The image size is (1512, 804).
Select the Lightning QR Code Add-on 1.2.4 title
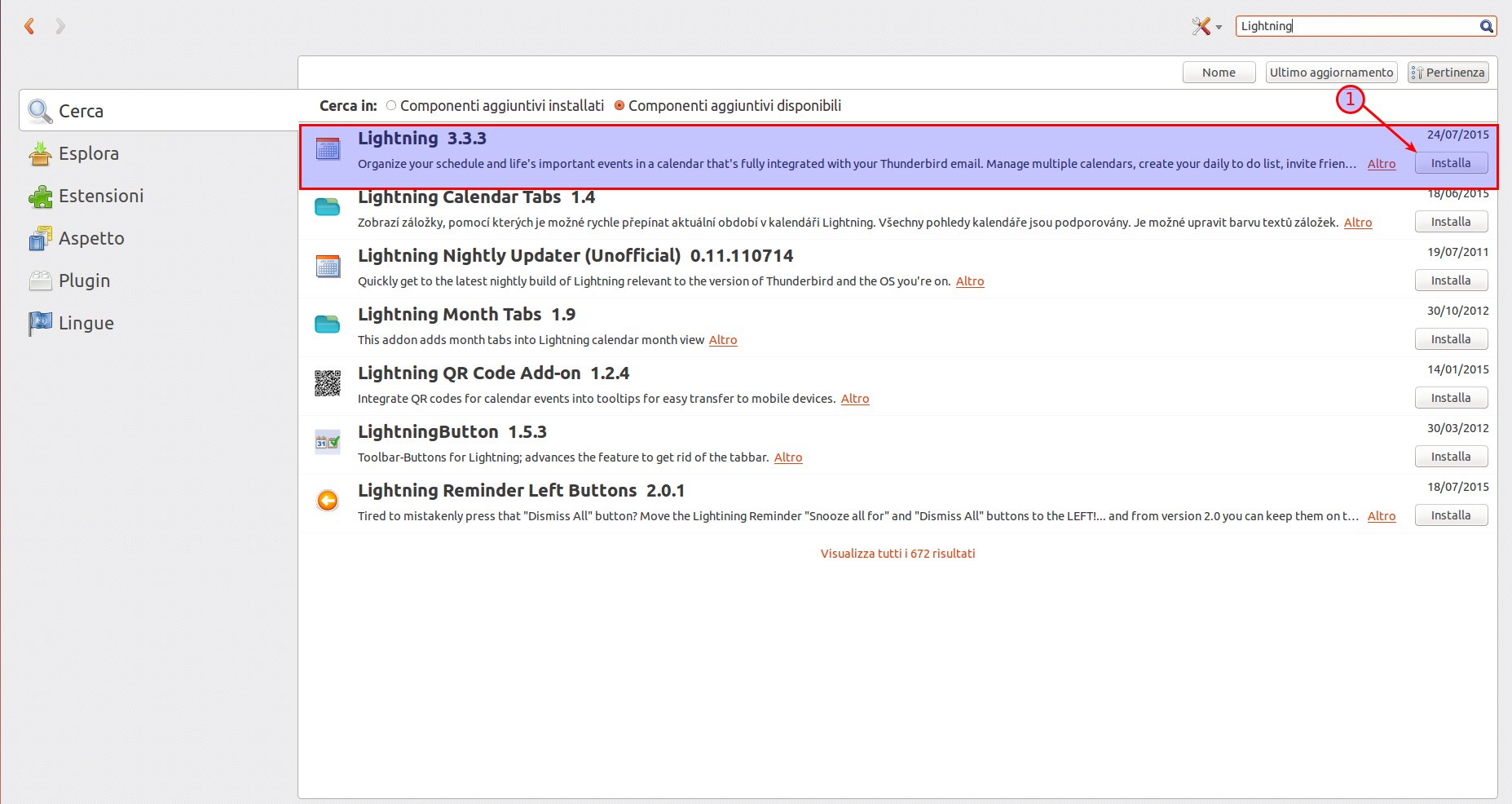click(494, 373)
